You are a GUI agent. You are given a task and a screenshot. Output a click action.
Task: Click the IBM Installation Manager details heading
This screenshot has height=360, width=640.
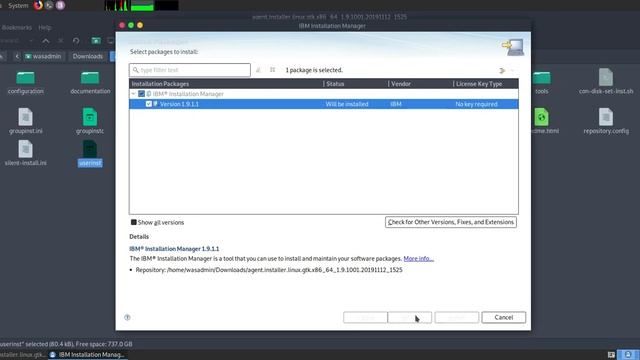point(174,249)
